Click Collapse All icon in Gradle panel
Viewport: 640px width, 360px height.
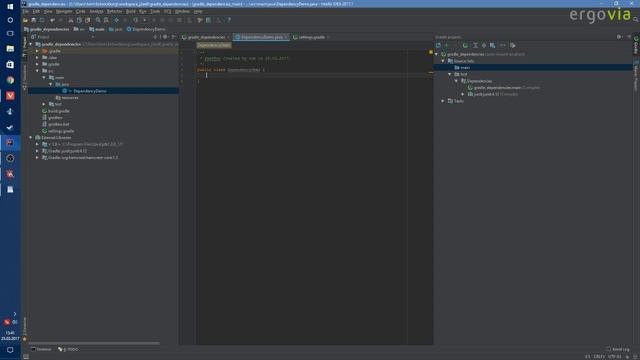(x=484, y=45)
